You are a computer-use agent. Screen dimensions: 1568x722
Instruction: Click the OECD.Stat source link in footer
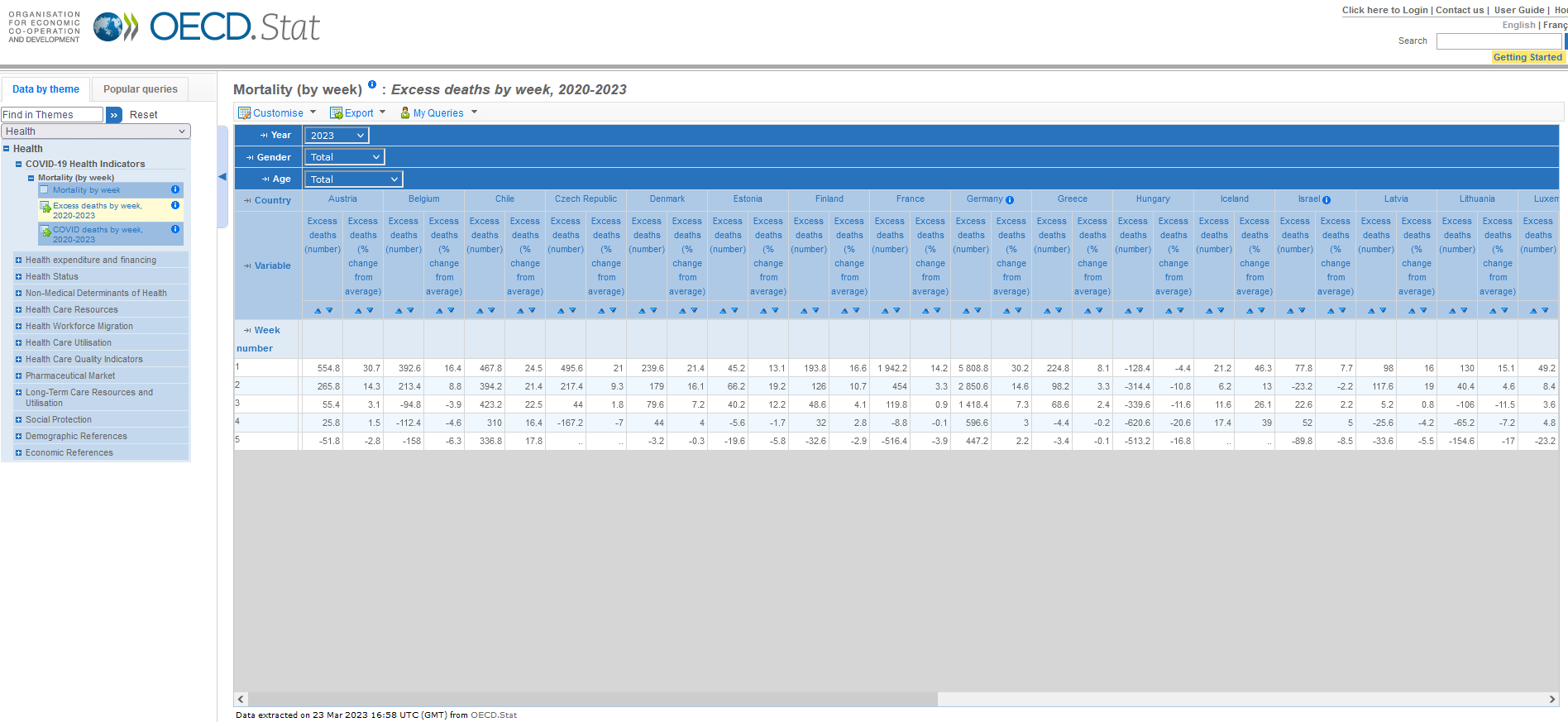coord(494,715)
